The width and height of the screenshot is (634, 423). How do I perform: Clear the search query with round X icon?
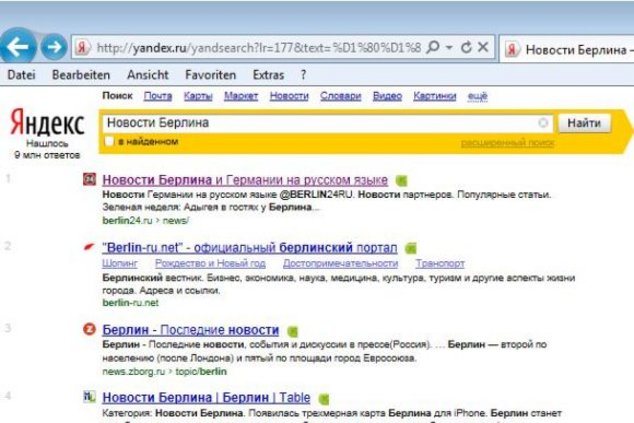point(543,123)
